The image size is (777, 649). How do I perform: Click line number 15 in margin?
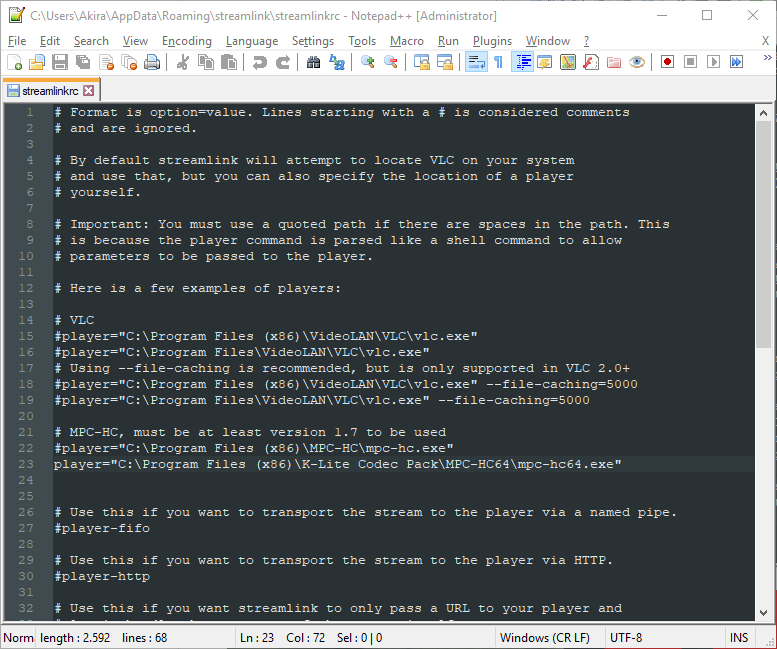26,336
